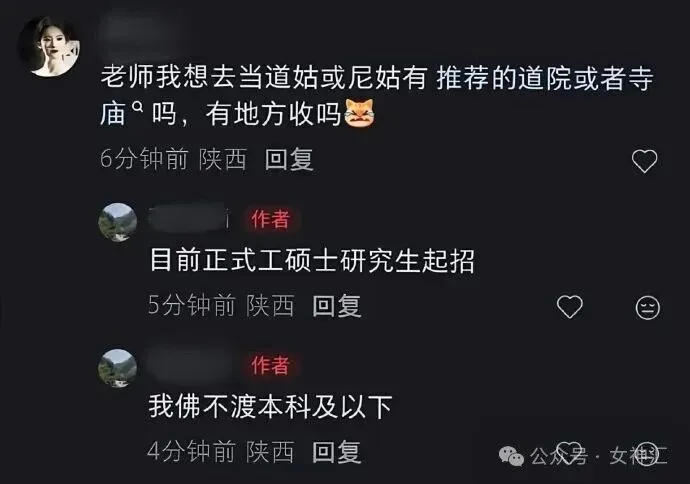Screen dimensions: 690x484
Task: Reply to the comment posted 4分钟前
Action: pyautogui.click(x=337, y=452)
